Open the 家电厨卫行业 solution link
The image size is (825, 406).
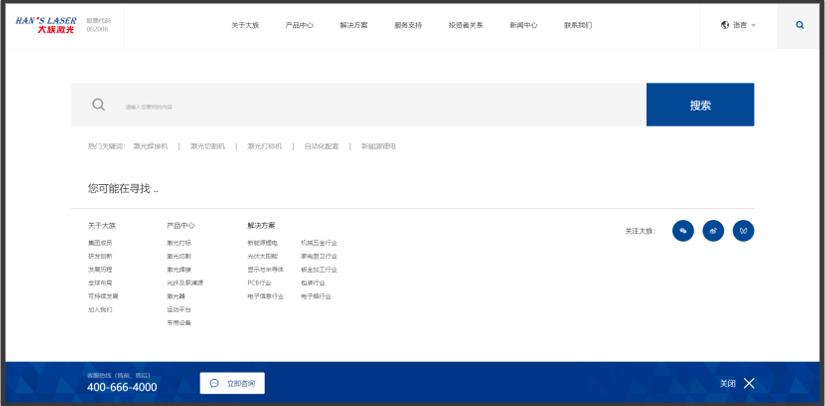pyautogui.click(x=319, y=256)
